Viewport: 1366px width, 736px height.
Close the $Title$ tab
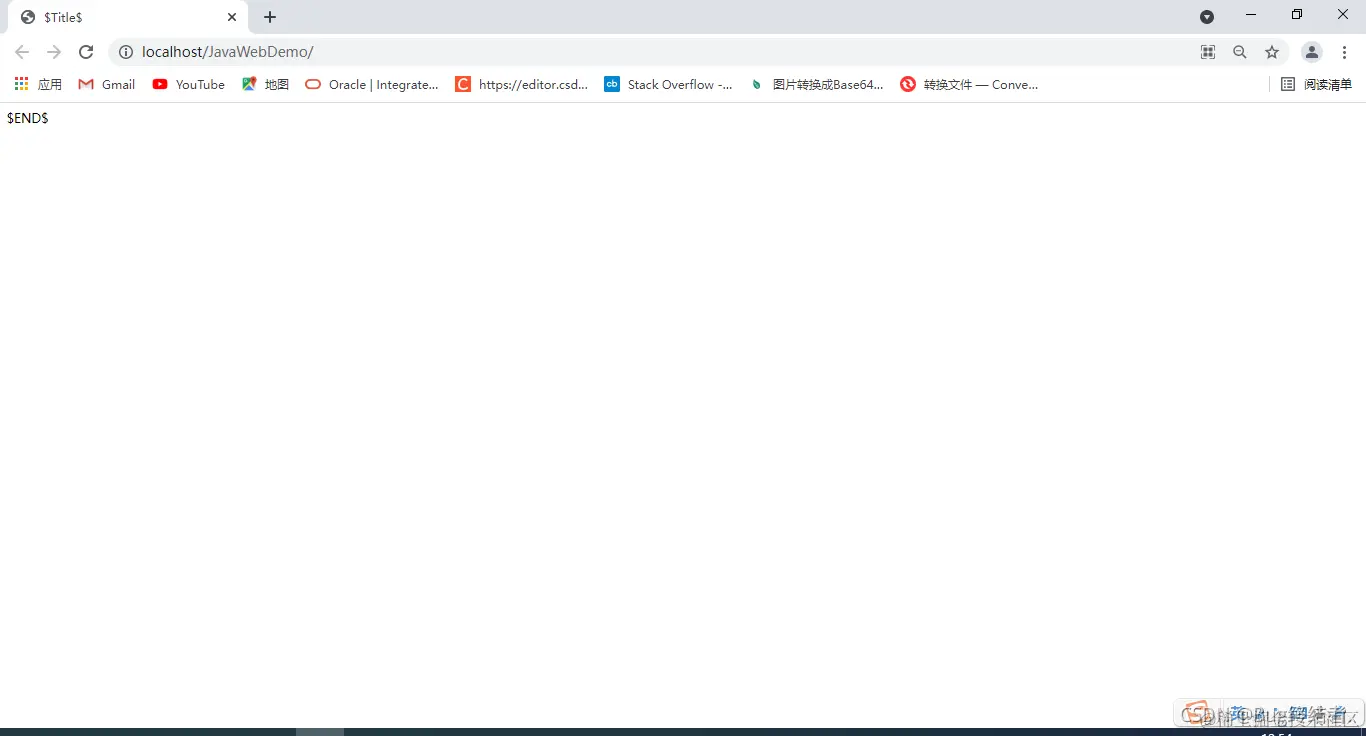click(x=232, y=17)
